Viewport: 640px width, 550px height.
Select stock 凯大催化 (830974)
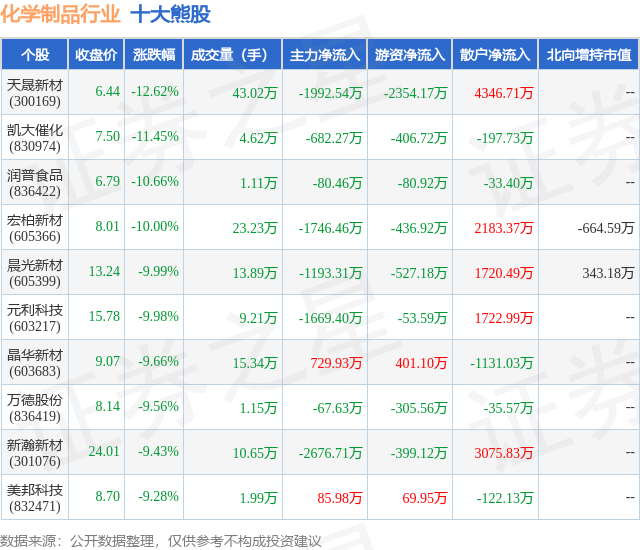tap(35, 138)
